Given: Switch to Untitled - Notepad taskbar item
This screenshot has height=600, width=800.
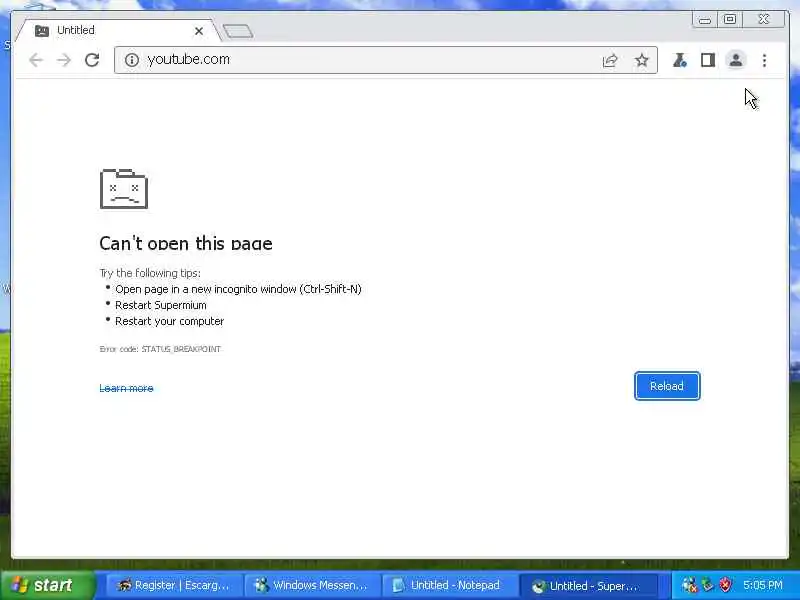Looking at the screenshot, I should tap(449, 585).
